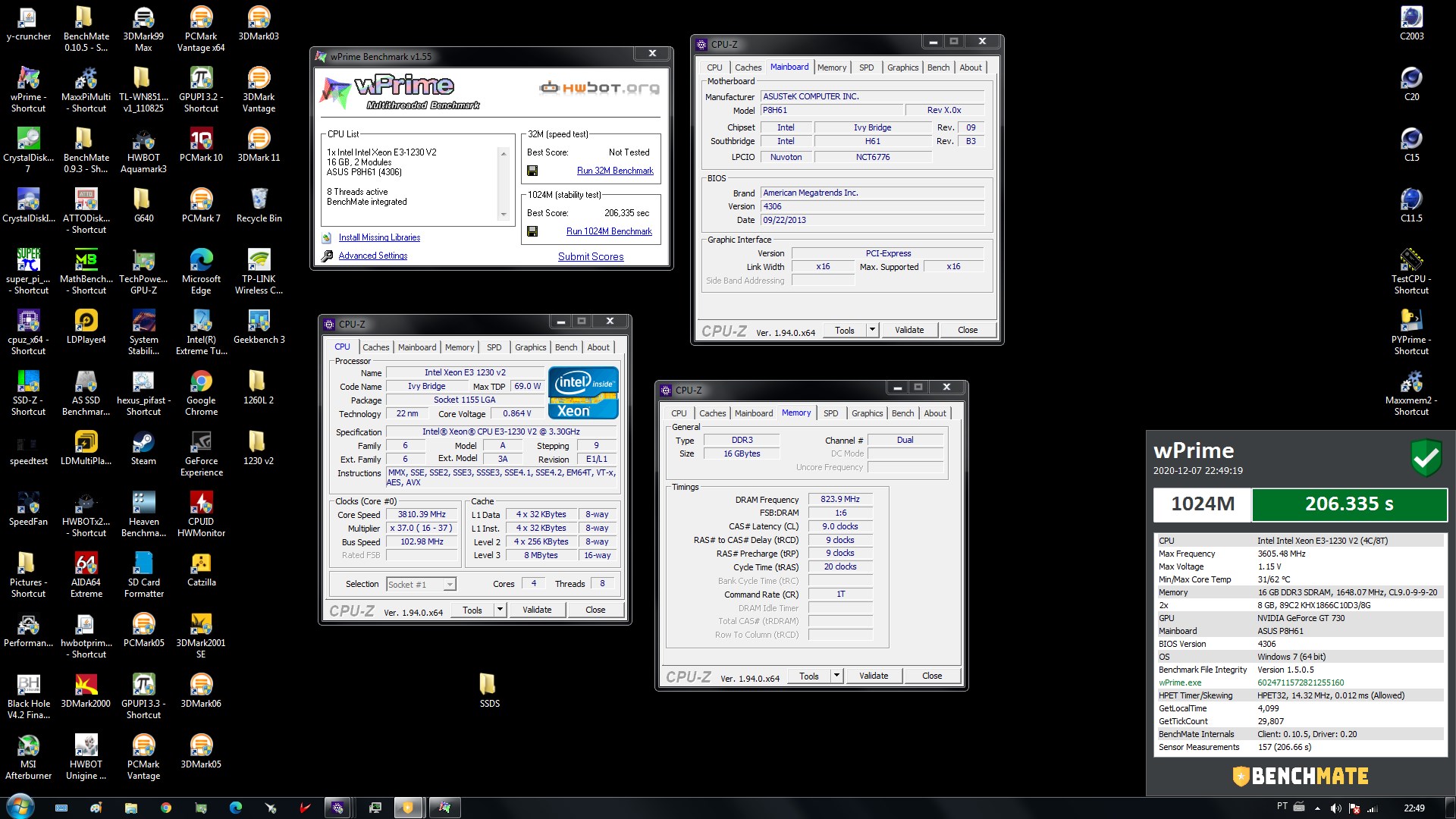Select Bench tab in CPU tab CPU-Z window
The width and height of the screenshot is (1456, 819).
pos(566,347)
